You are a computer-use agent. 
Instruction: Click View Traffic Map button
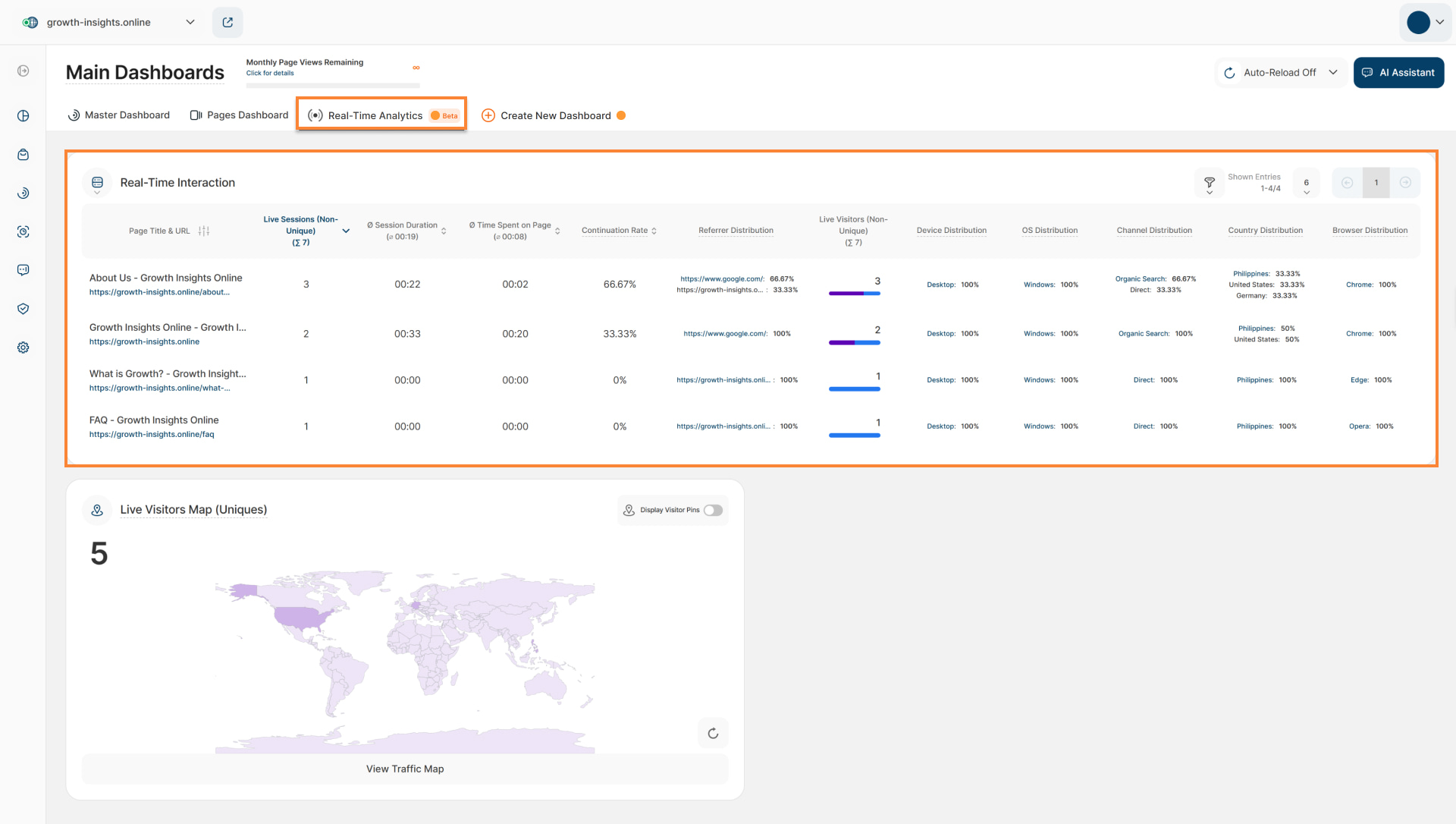tap(405, 769)
